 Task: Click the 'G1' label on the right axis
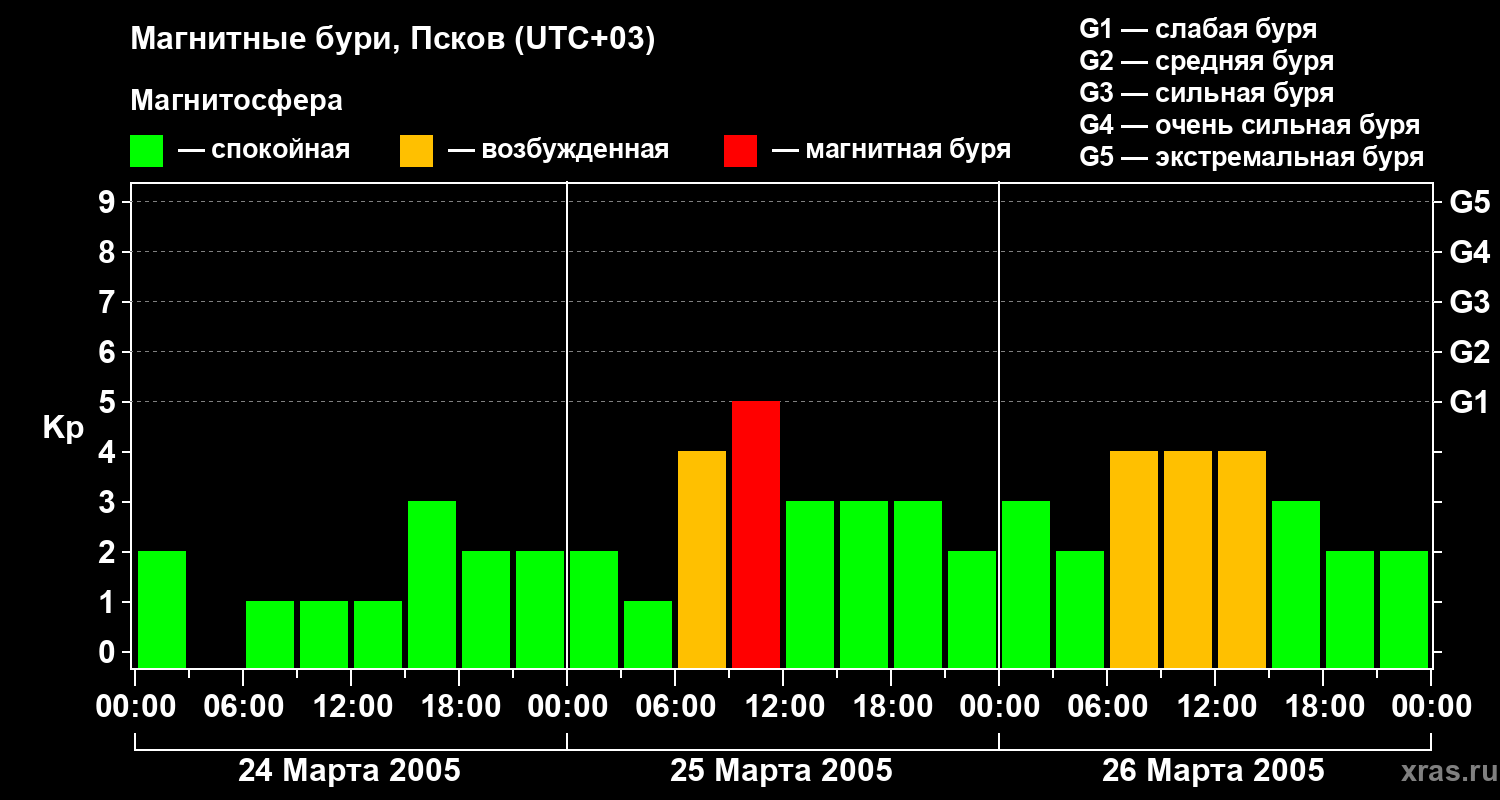pyautogui.click(x=1469, y=402)
